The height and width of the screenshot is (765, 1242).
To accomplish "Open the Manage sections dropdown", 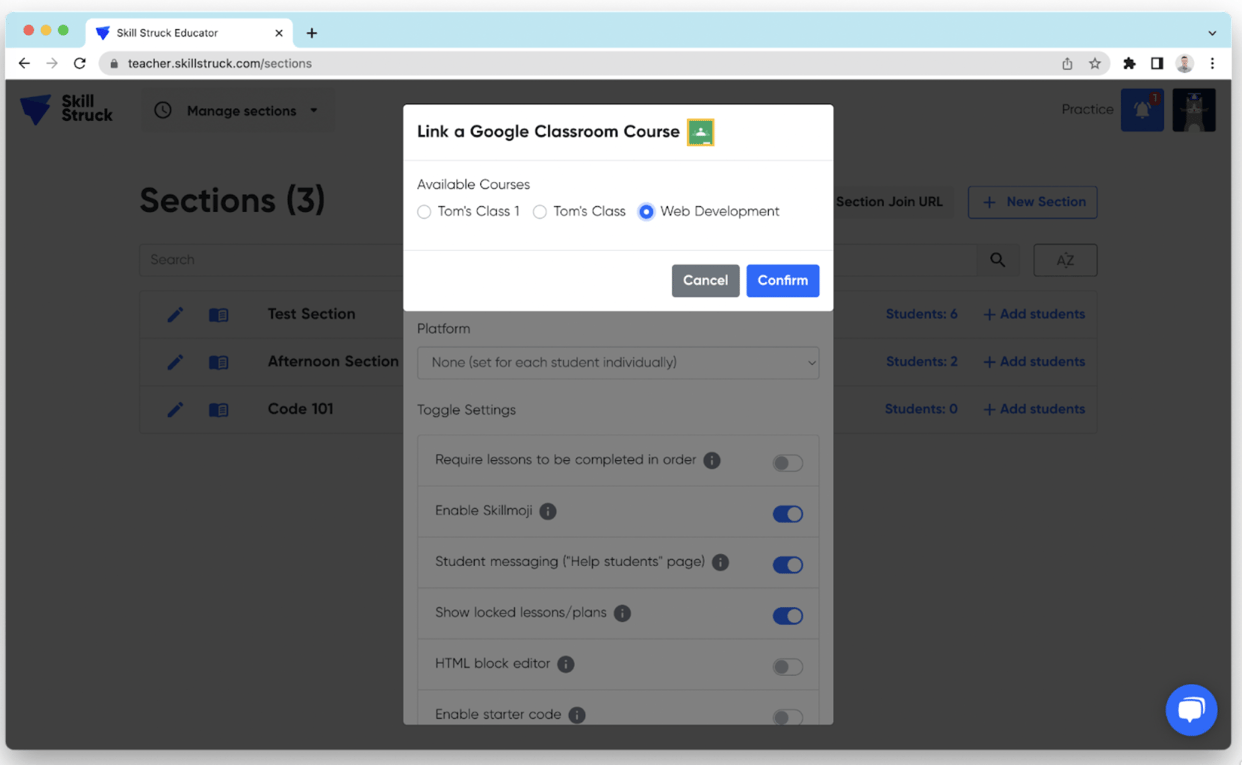I will pyautogui.click(x=237, y=111).
